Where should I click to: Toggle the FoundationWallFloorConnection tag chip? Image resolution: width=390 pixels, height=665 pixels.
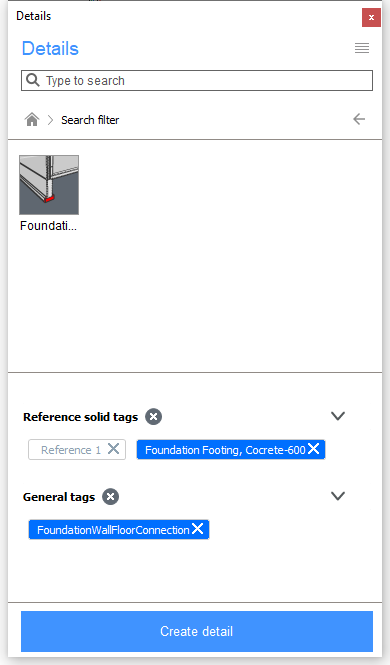click(113, 530)
